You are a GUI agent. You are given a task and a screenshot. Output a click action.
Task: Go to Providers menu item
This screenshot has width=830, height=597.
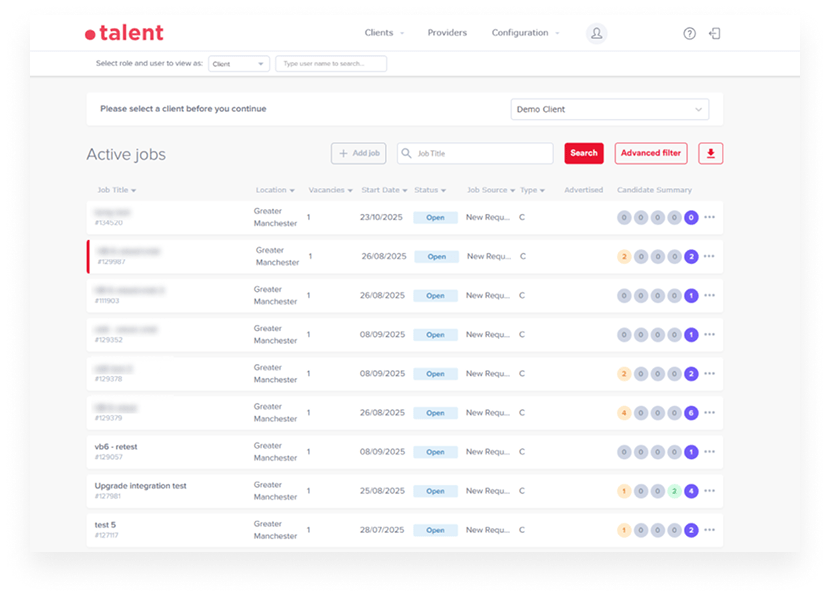coord(447,33)
